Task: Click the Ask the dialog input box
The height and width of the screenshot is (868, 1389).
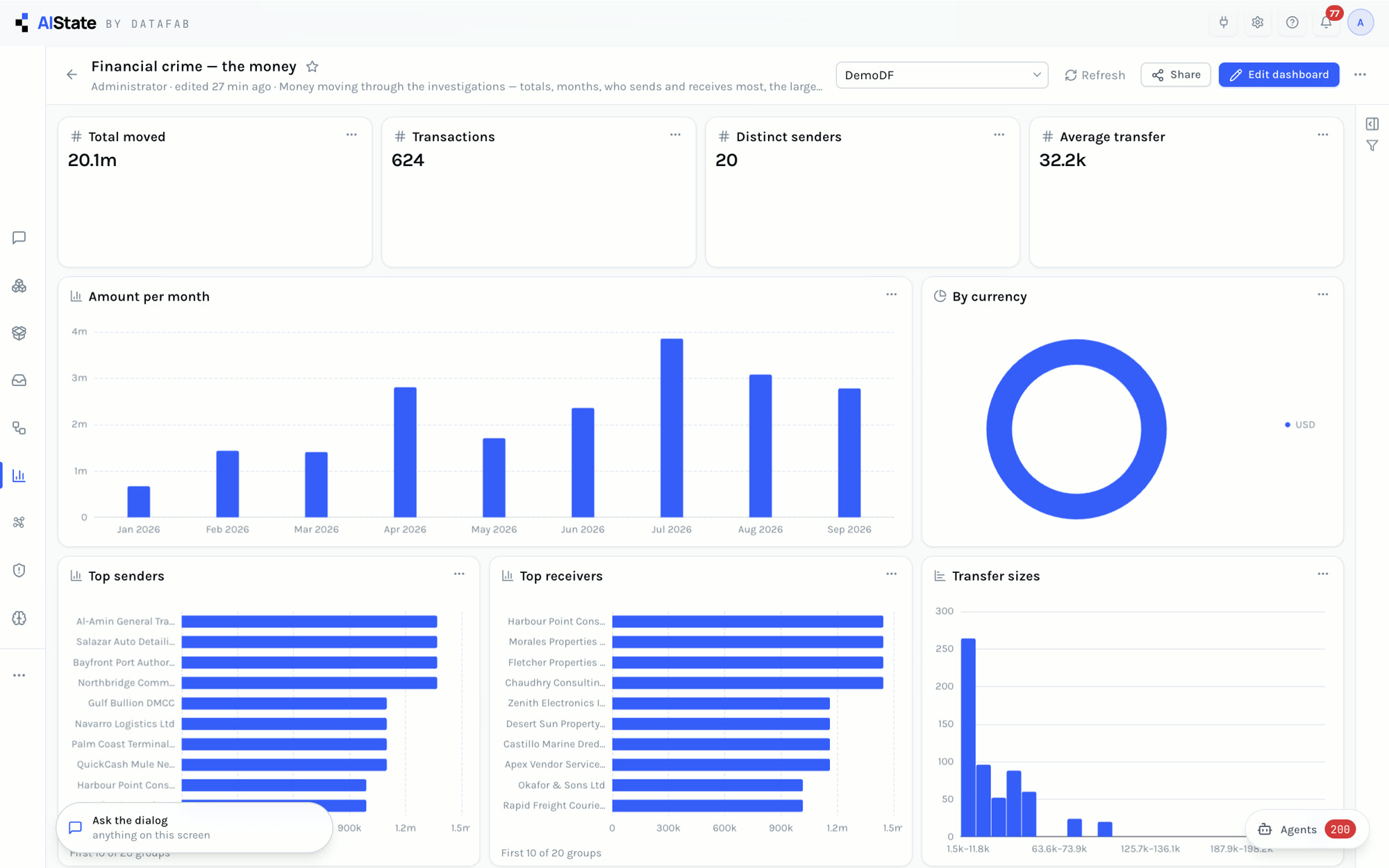Action: pos(194,827)
